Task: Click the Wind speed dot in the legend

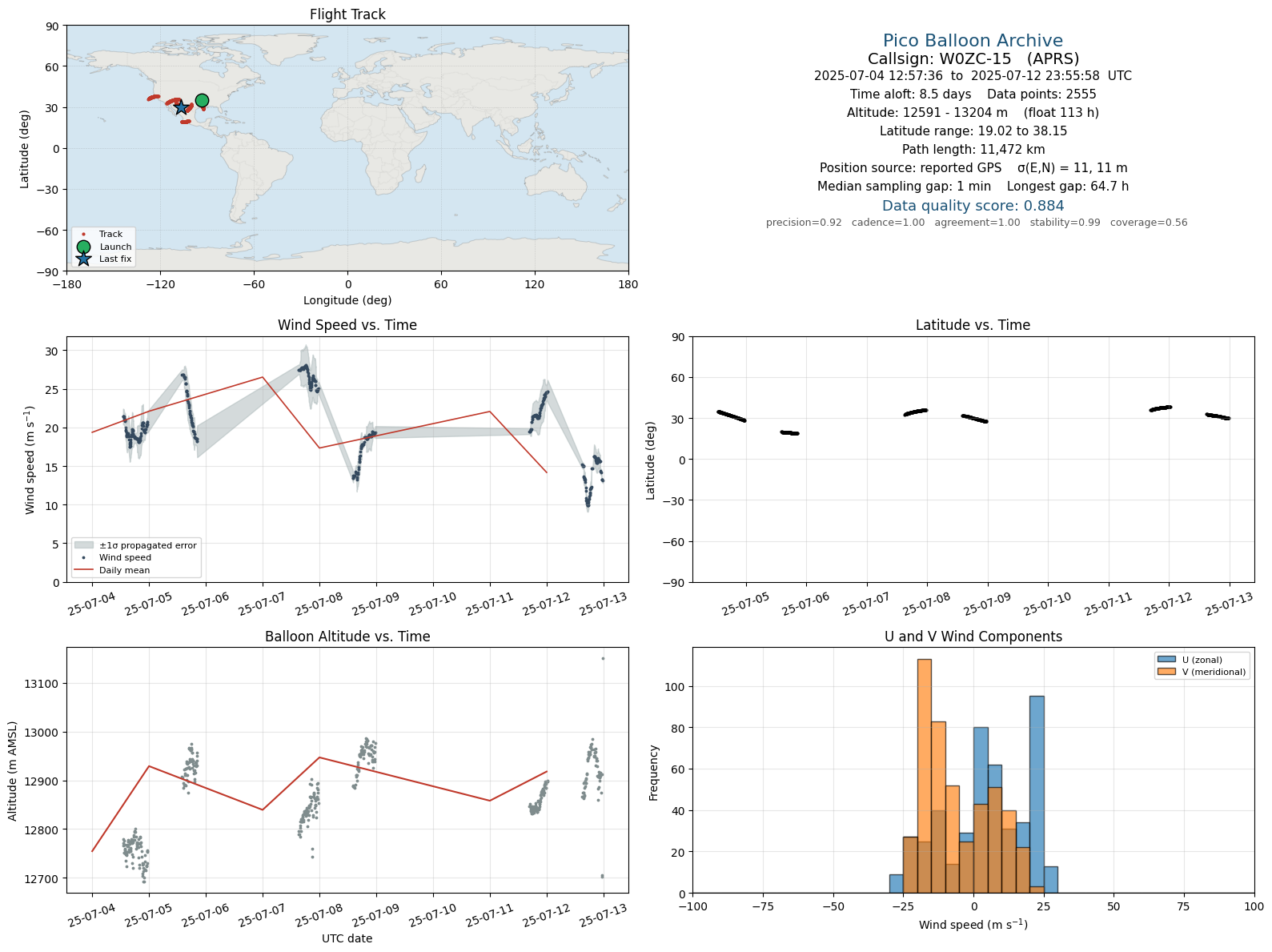Action: (x=84, y=557)
